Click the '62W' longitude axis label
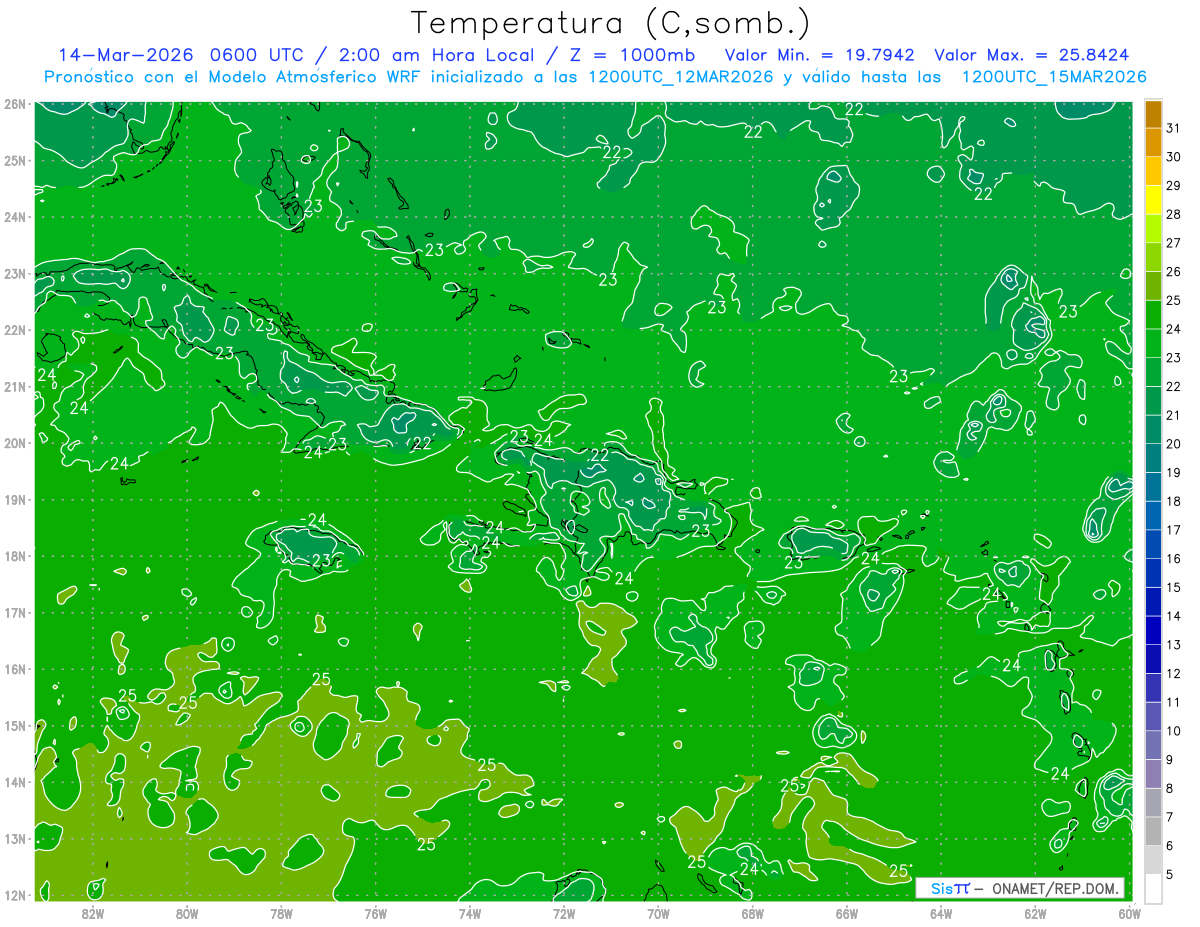 (x=1035, y=913)
